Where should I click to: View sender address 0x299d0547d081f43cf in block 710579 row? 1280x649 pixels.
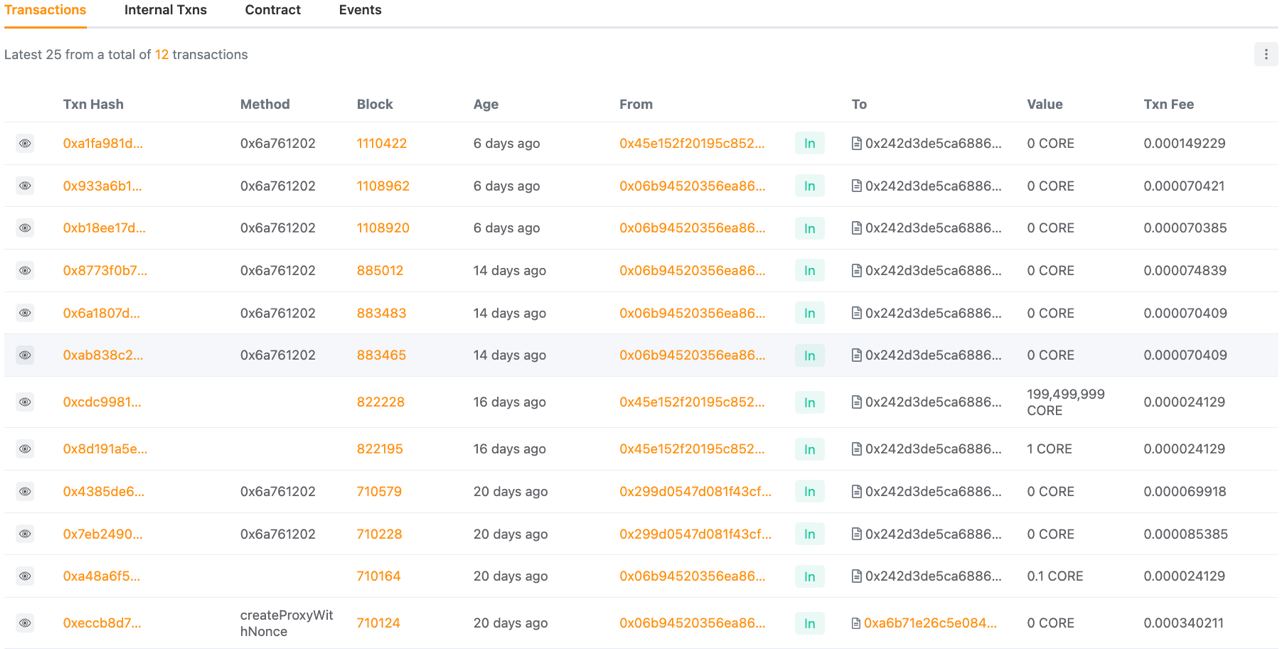coord(695,492)
